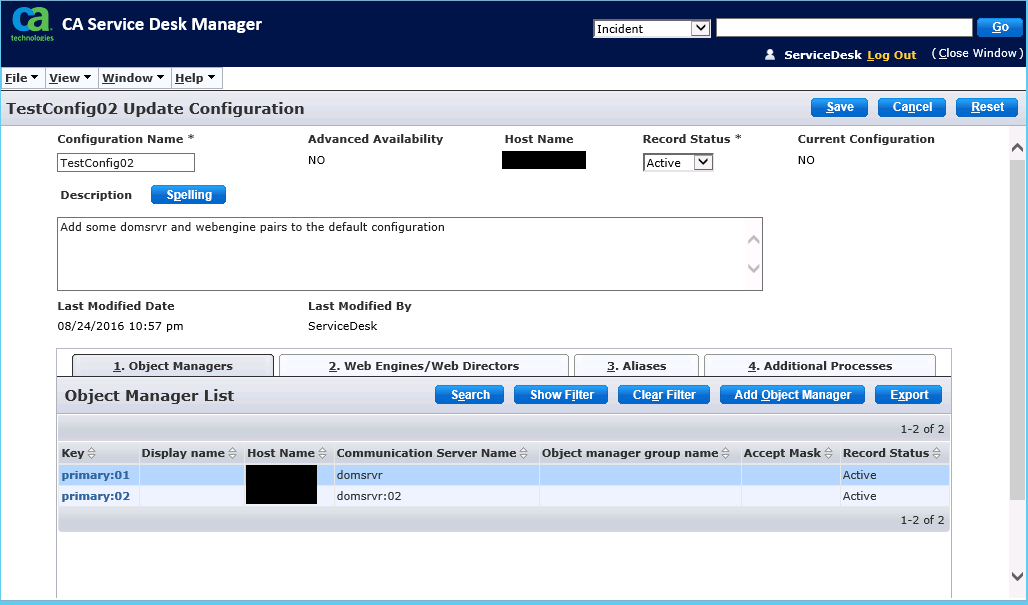The image size is (1028, 605).
Task: Open the primary:01 object manager link
Action: [x=96, y=475]
